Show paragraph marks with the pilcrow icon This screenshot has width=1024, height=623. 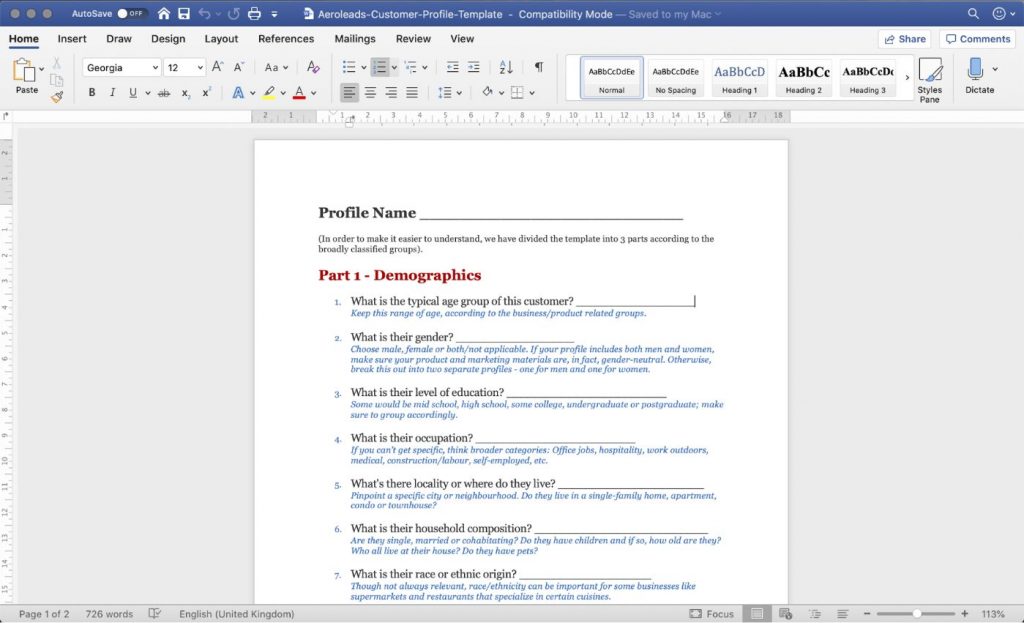pyautogui.click(x=540, y=67)
